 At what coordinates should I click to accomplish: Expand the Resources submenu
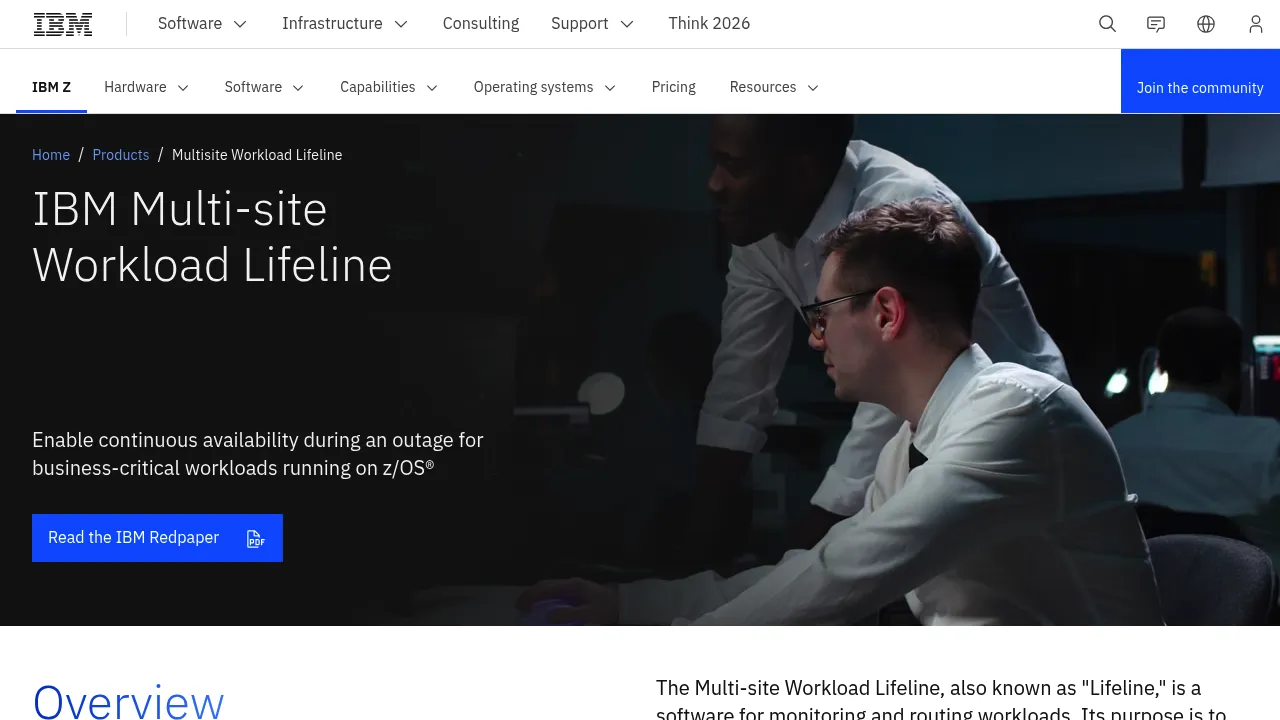775,87
